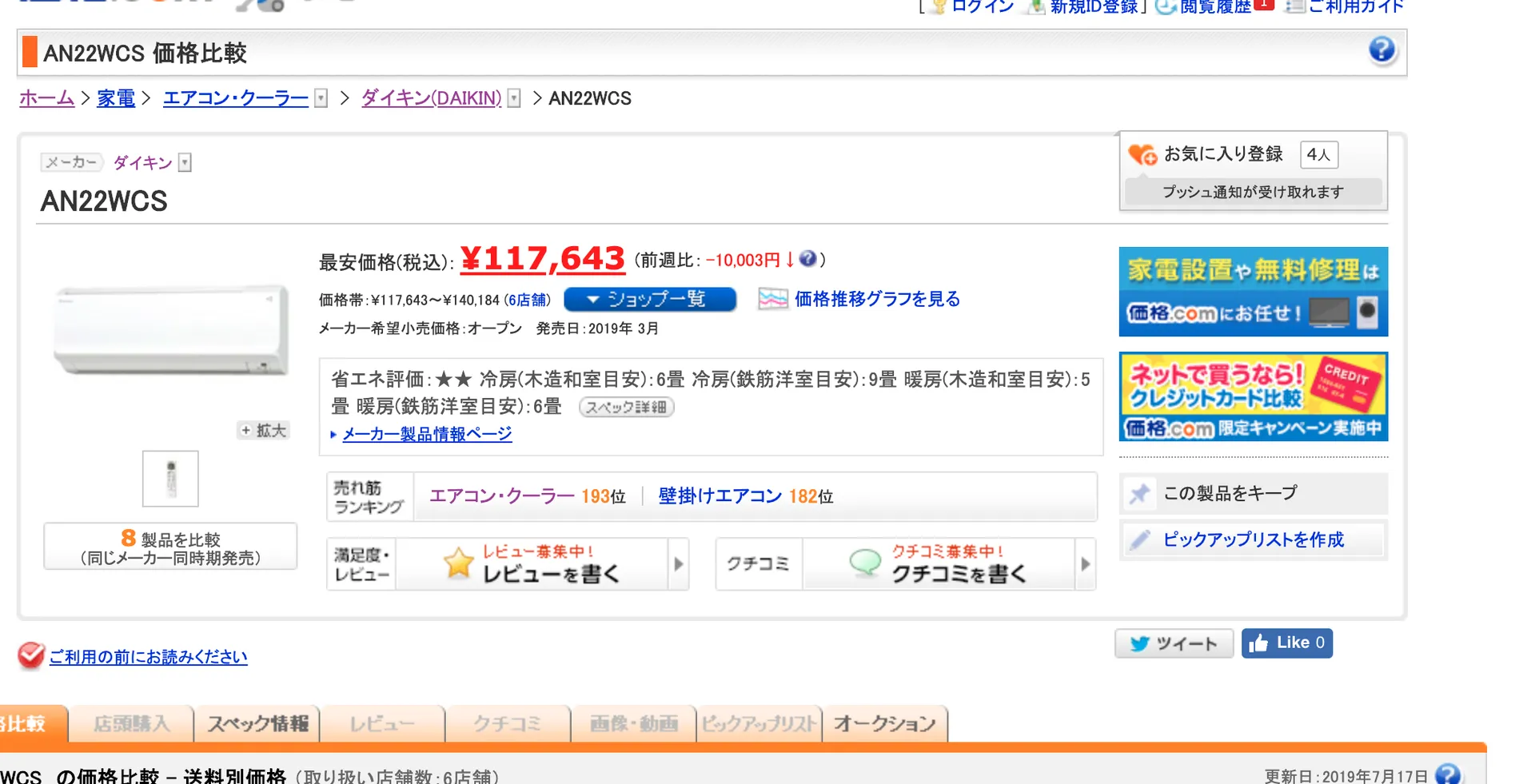This screenshot has height=784, width=1535.
Task: Click the blue help icon in title bar
Action: tap(1381, 50)
